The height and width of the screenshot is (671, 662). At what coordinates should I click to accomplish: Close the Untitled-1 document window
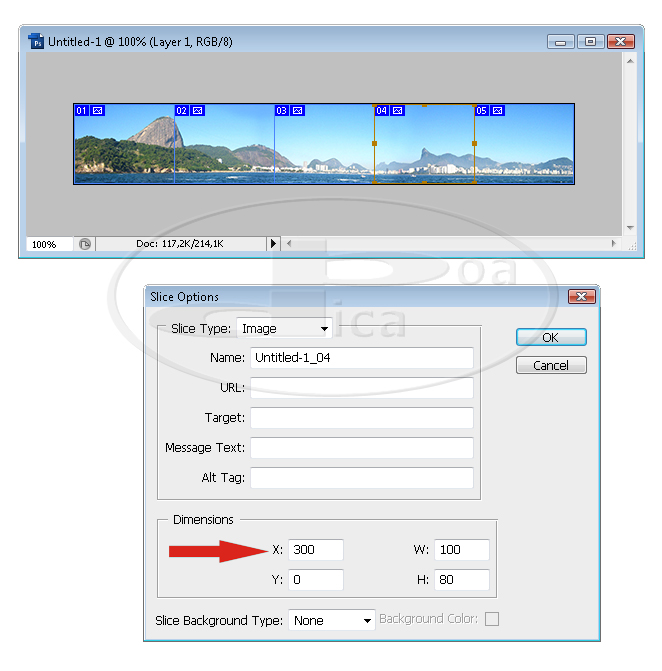pyautogui.click(x=621, y=42)
